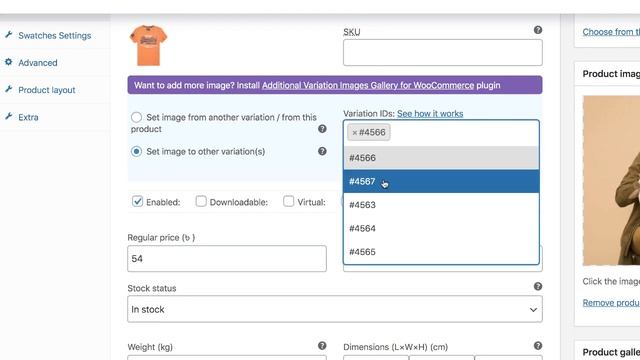Open the Product layout tab
The height and width of the screenshot is (360, 640).
coord(47,90)
